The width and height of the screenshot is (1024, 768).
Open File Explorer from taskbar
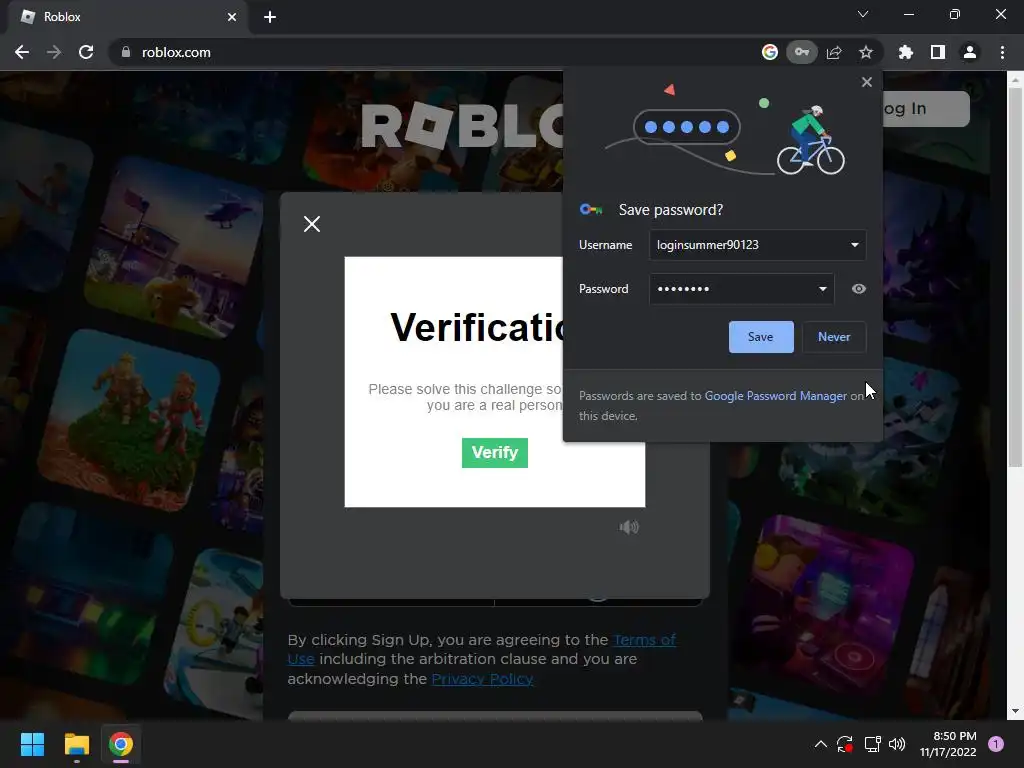coord(76,744)
